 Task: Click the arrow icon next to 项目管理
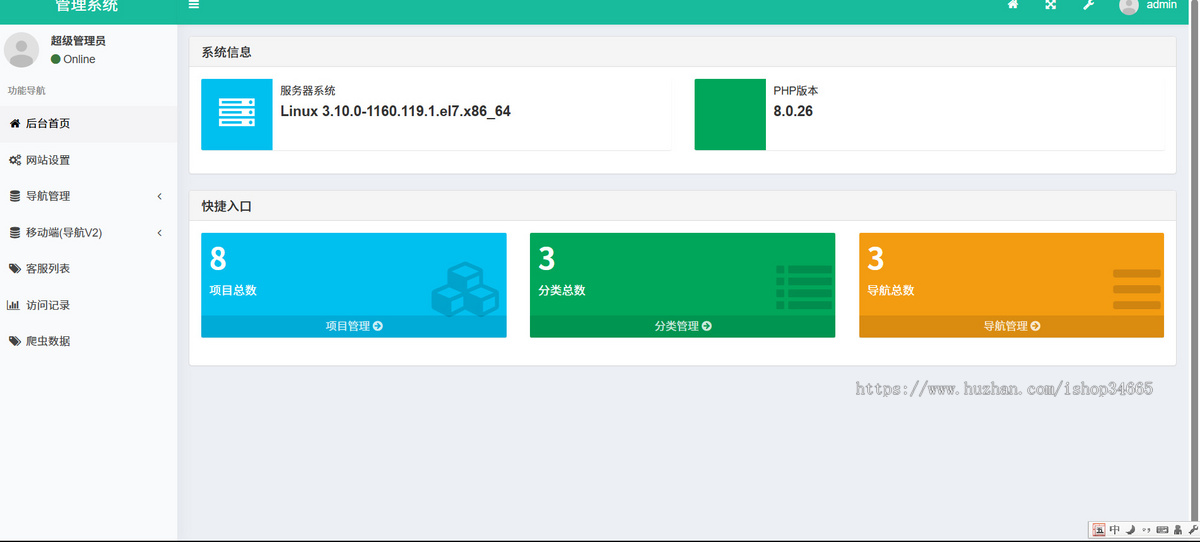378,326
